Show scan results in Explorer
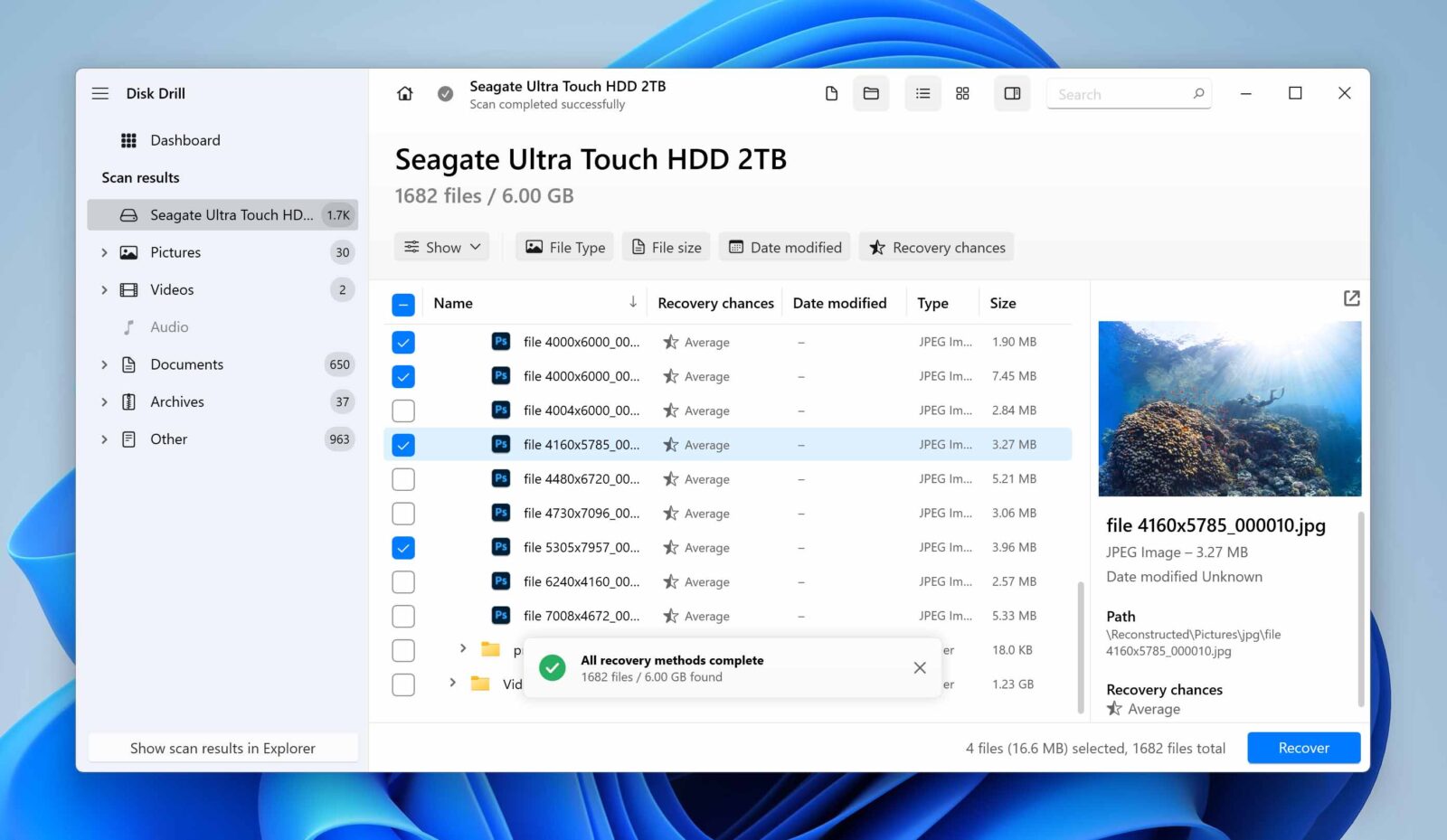Screen dimensions: 1447x840 [222, 748]
